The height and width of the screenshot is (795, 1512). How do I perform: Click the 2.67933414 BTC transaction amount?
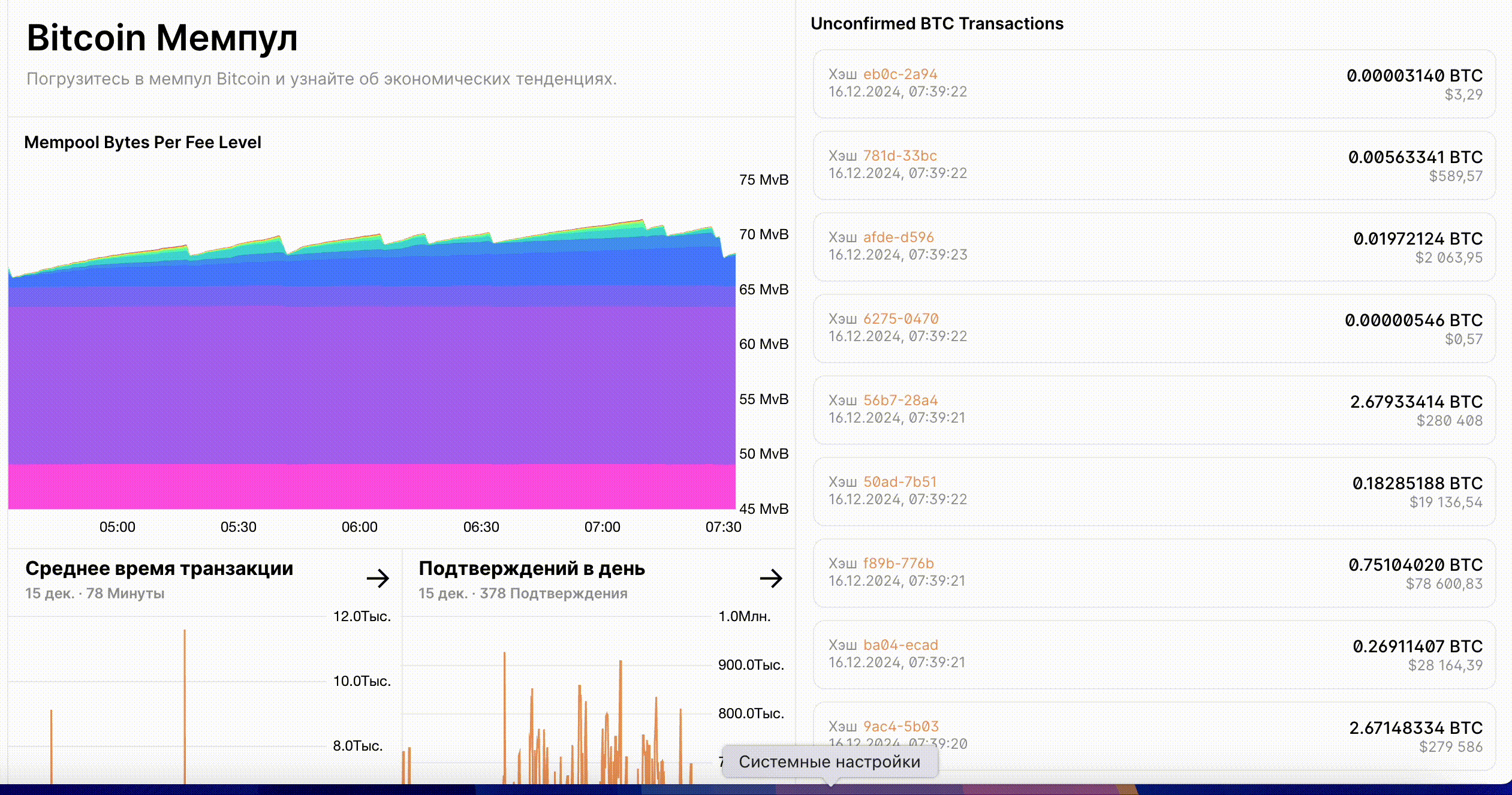1415,402
